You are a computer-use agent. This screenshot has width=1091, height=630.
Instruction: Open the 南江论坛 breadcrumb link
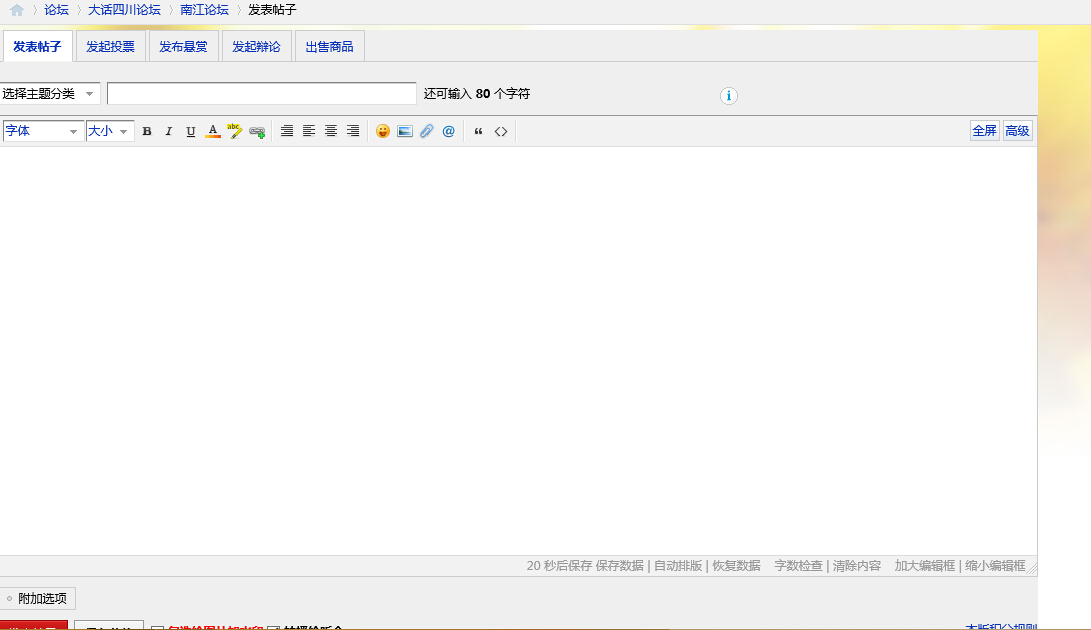(x=204, y=10)
